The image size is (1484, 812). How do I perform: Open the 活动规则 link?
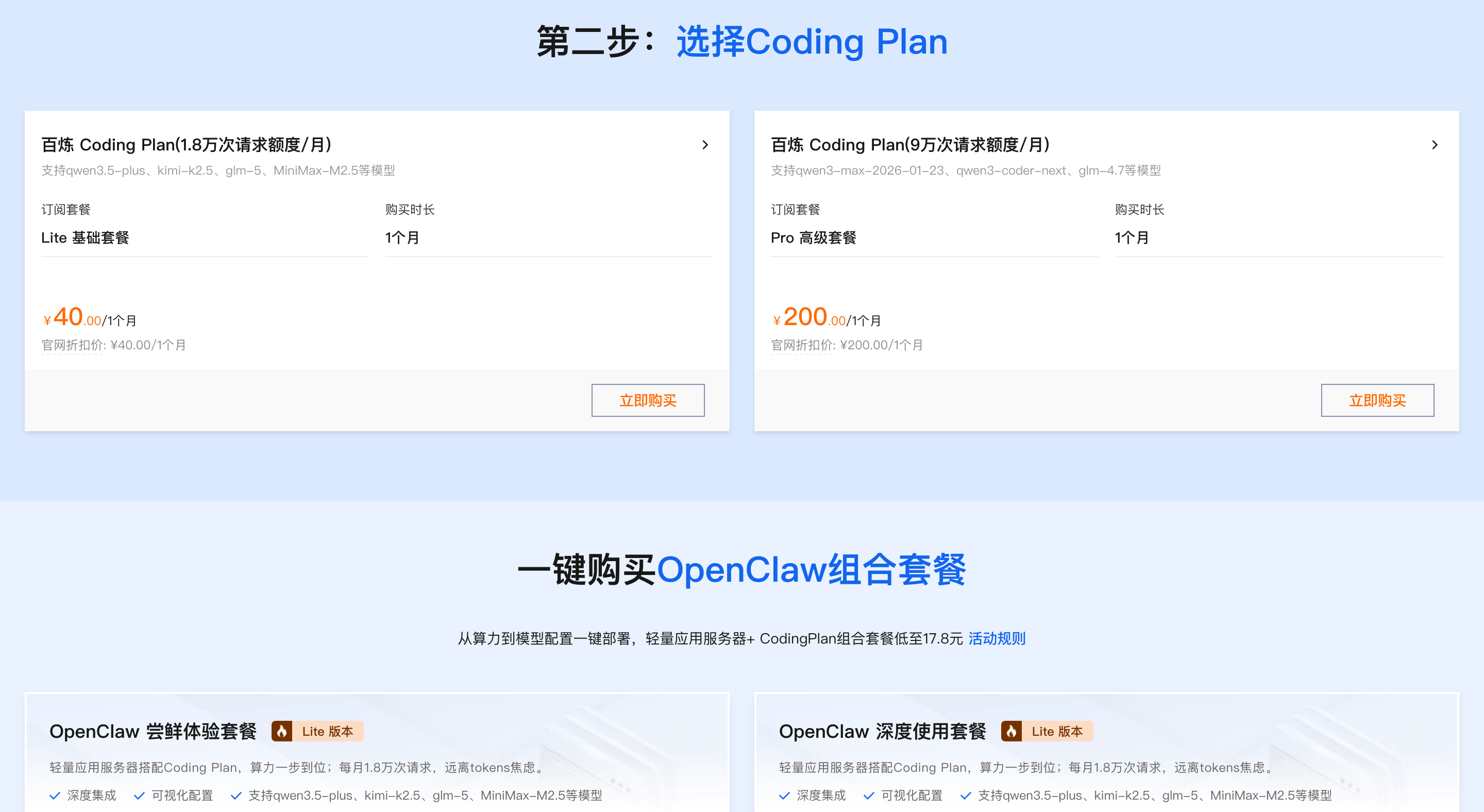996,638
